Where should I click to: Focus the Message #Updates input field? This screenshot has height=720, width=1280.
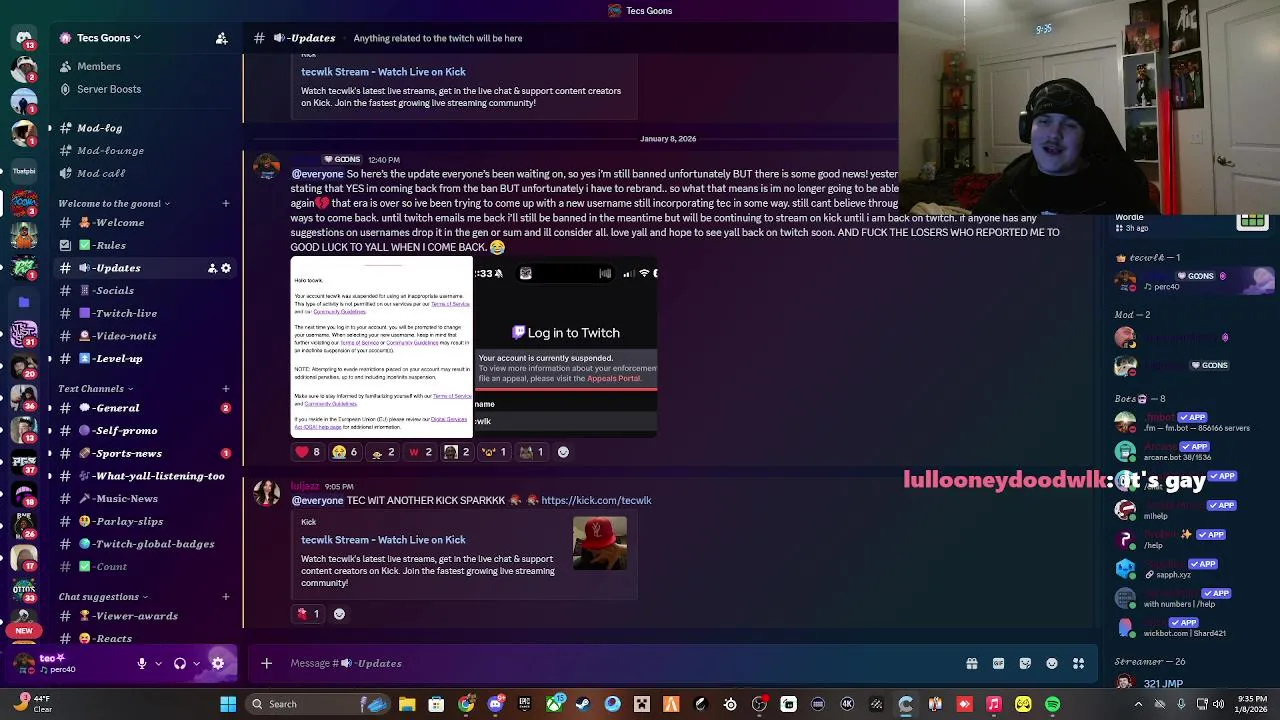(x=620, y=663)
